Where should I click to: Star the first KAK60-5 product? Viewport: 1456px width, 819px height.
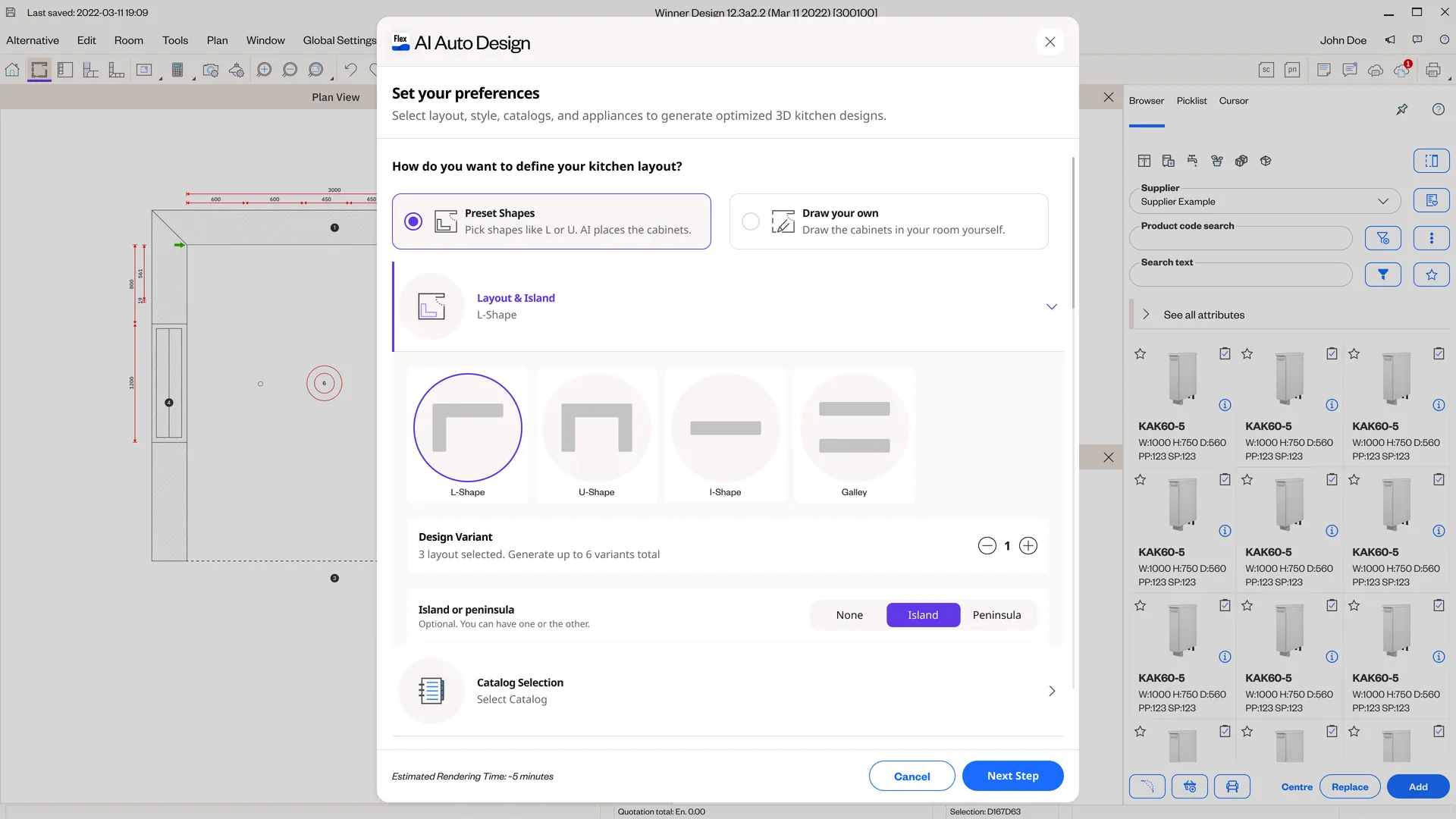pos(1140,354)
